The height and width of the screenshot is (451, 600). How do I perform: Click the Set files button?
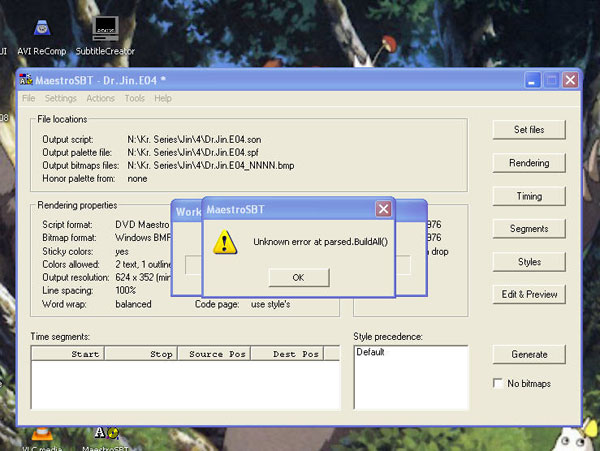tap(529, 130)
